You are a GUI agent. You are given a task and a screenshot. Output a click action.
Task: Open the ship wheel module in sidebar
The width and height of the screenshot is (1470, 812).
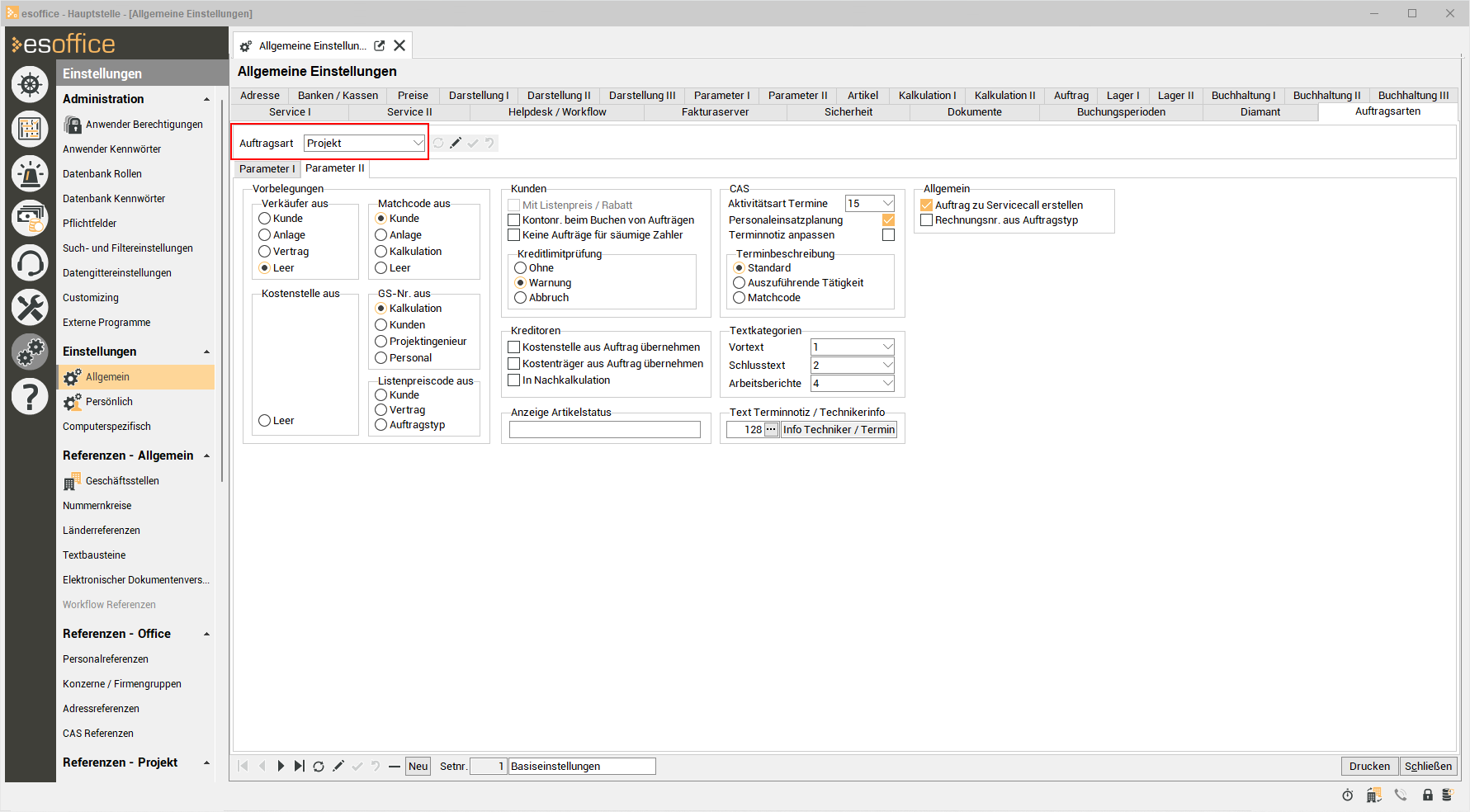(30, 84)
